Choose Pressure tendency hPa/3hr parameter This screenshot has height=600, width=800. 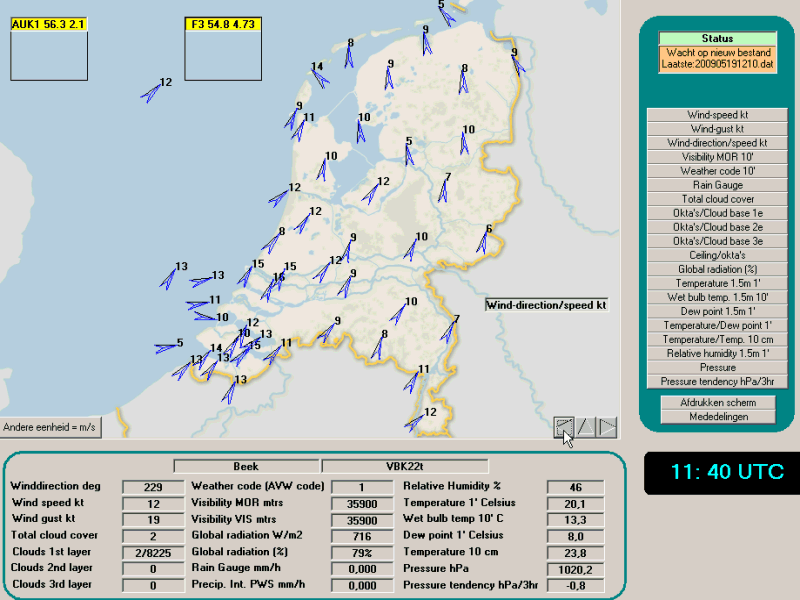pos(717,381)
